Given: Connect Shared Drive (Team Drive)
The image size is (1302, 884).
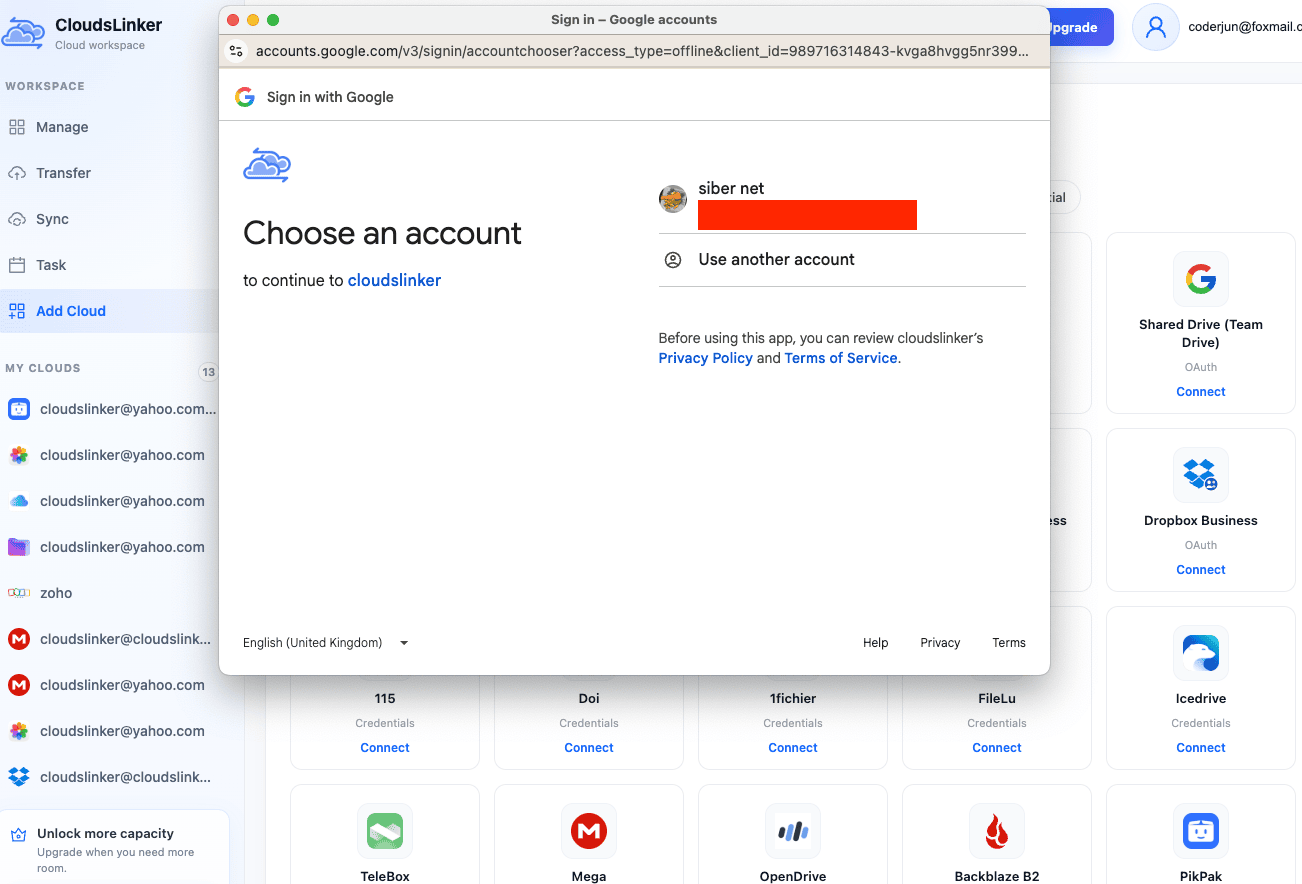Looking at the screenshot, I should click(1200, 392).
